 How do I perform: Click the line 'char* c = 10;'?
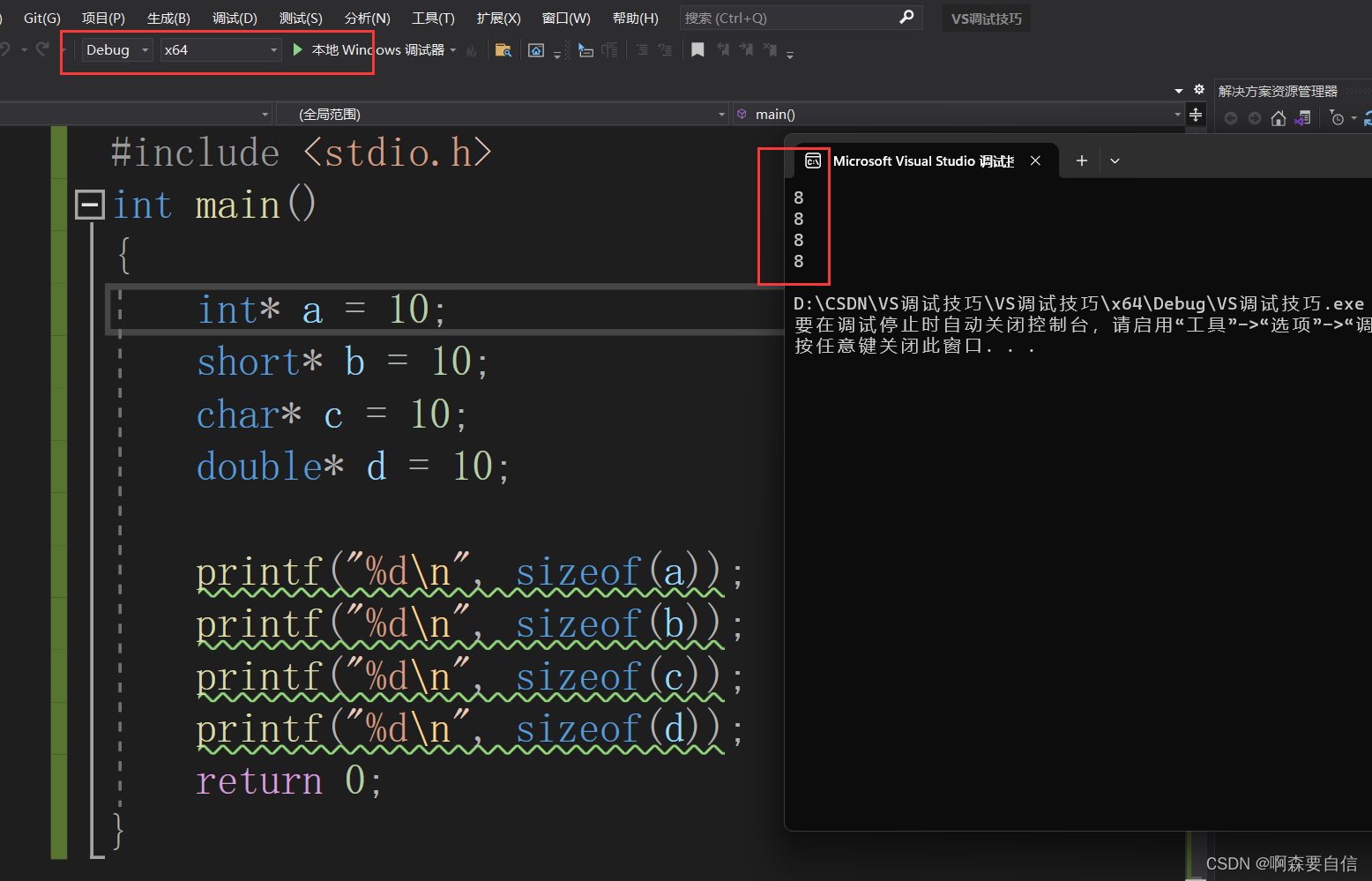coord(332,414)
